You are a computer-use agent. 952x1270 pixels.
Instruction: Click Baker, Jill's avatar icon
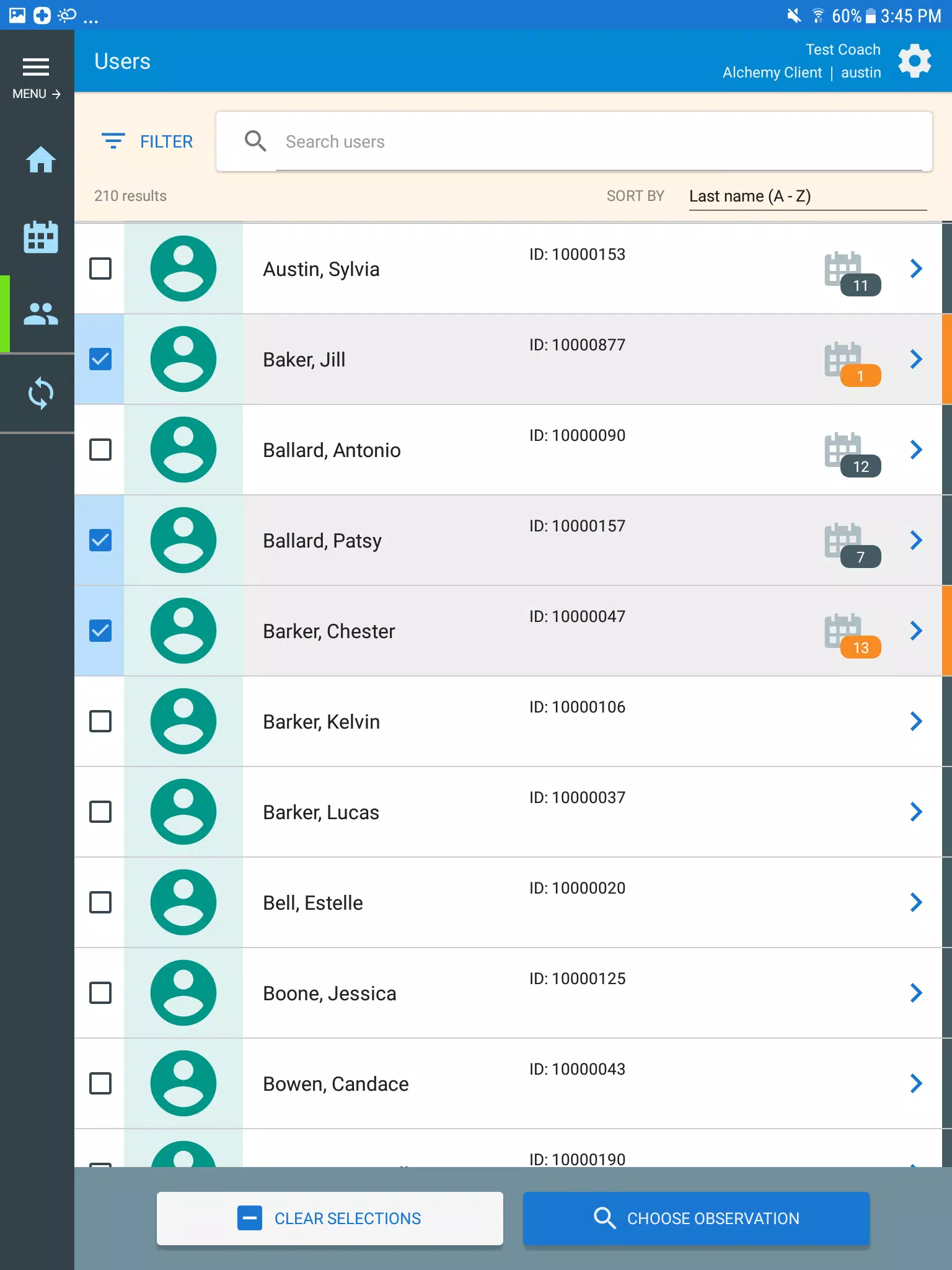coord(183,359)
